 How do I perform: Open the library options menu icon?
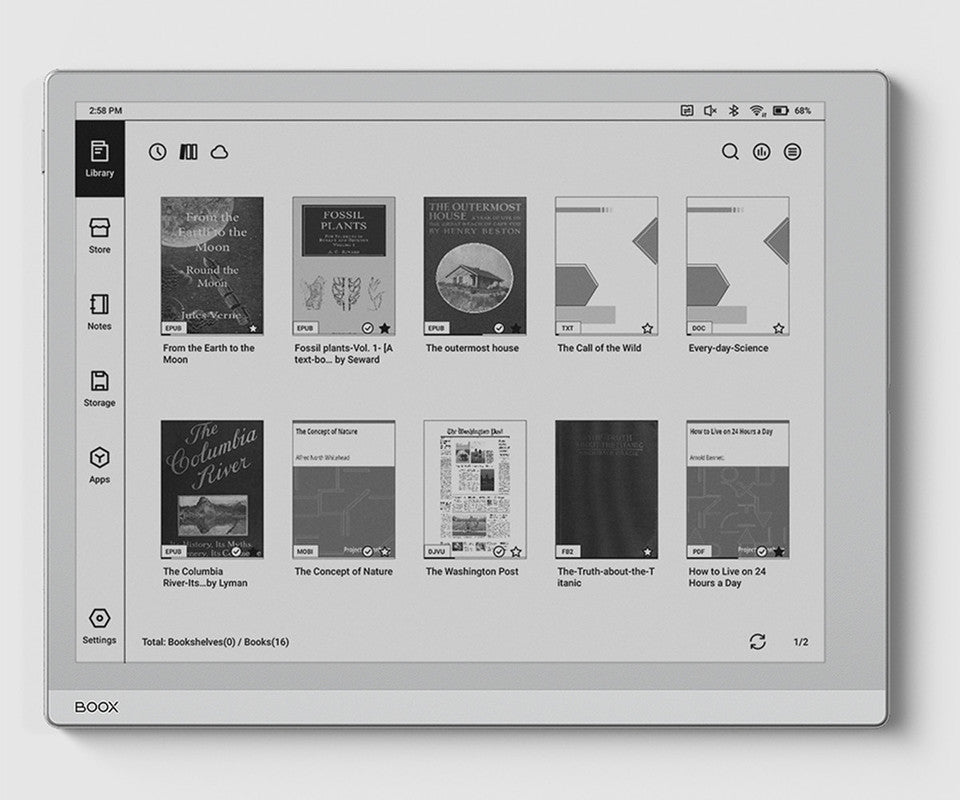792,152
